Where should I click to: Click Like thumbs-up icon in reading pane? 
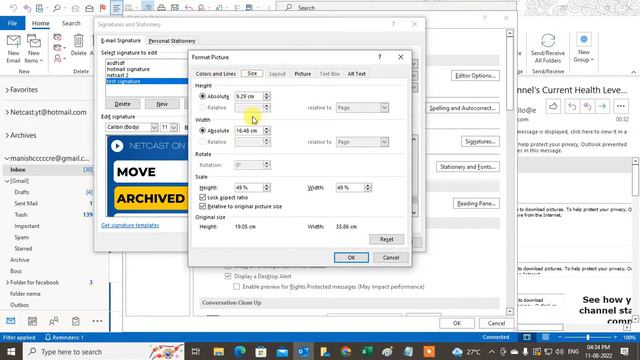[553, 107]
